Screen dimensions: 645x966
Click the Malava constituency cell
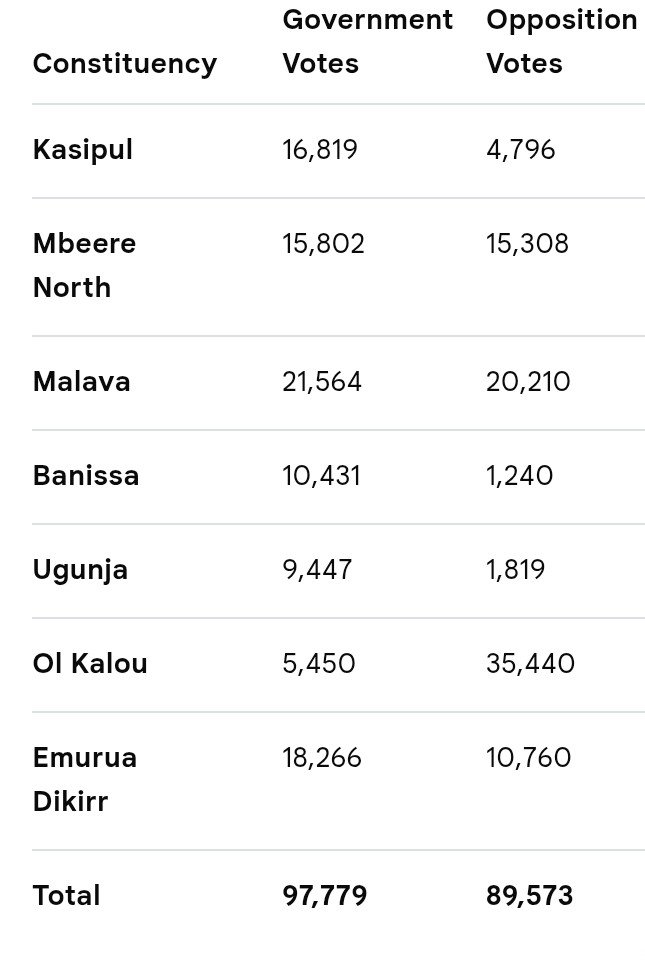[82, 382]
